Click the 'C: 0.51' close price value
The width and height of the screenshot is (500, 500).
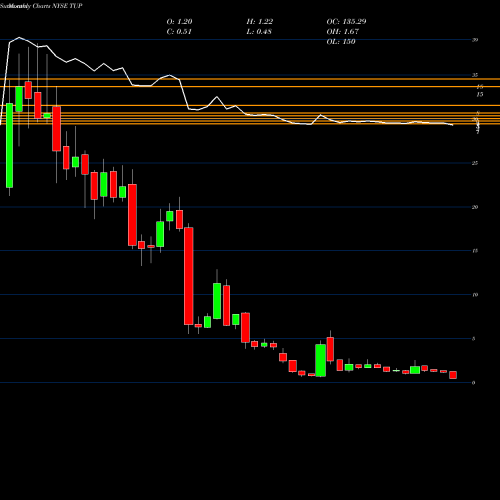point(179,32)
